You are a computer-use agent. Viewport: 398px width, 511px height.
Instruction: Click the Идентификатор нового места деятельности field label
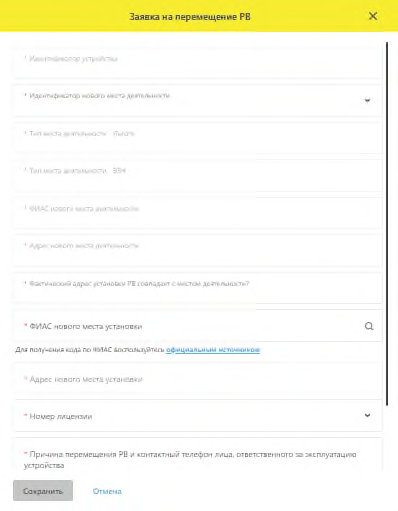pyautogui.click(x=100, y=96)
